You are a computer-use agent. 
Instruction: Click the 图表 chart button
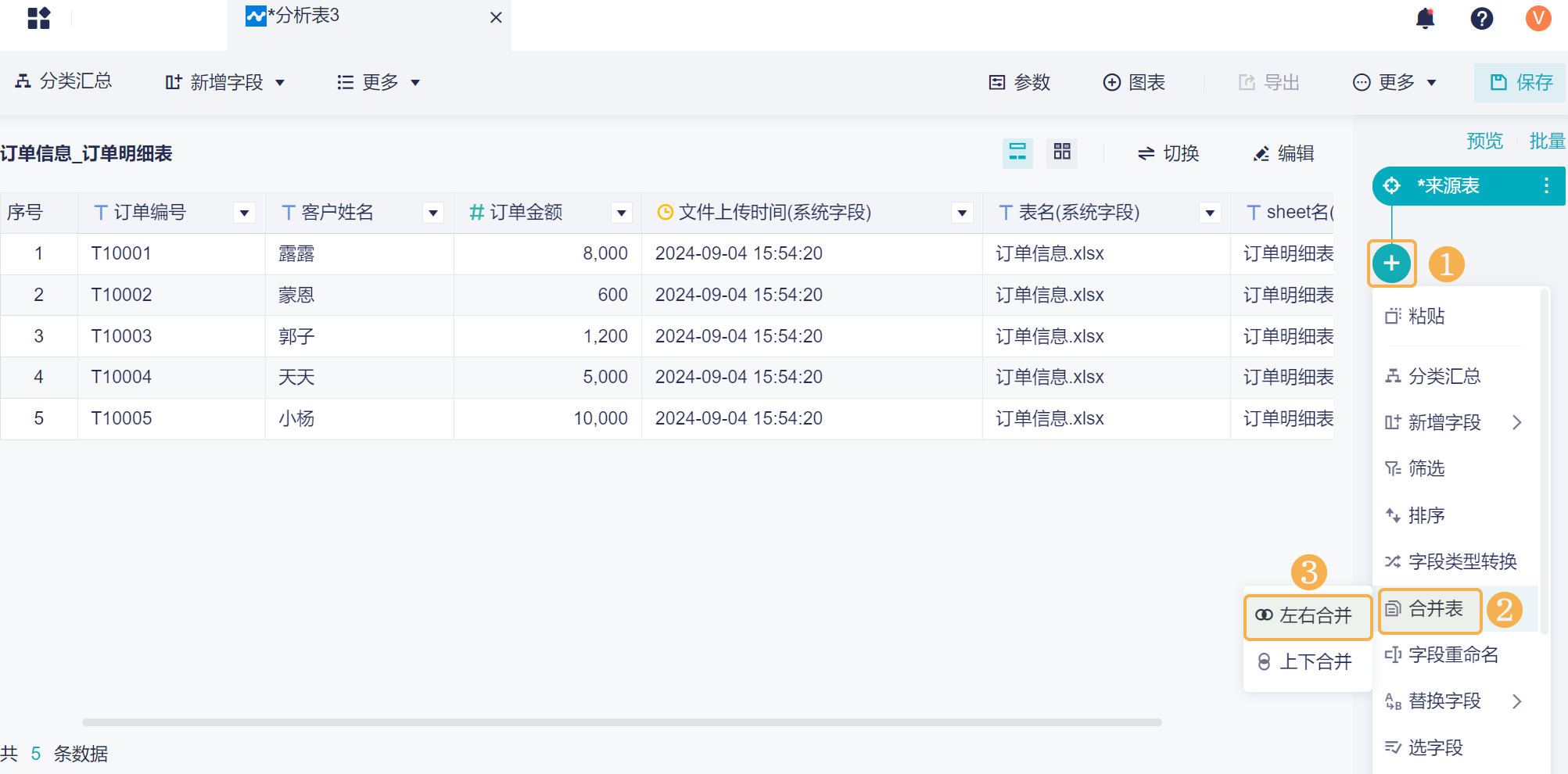[x=1134, y=82]
